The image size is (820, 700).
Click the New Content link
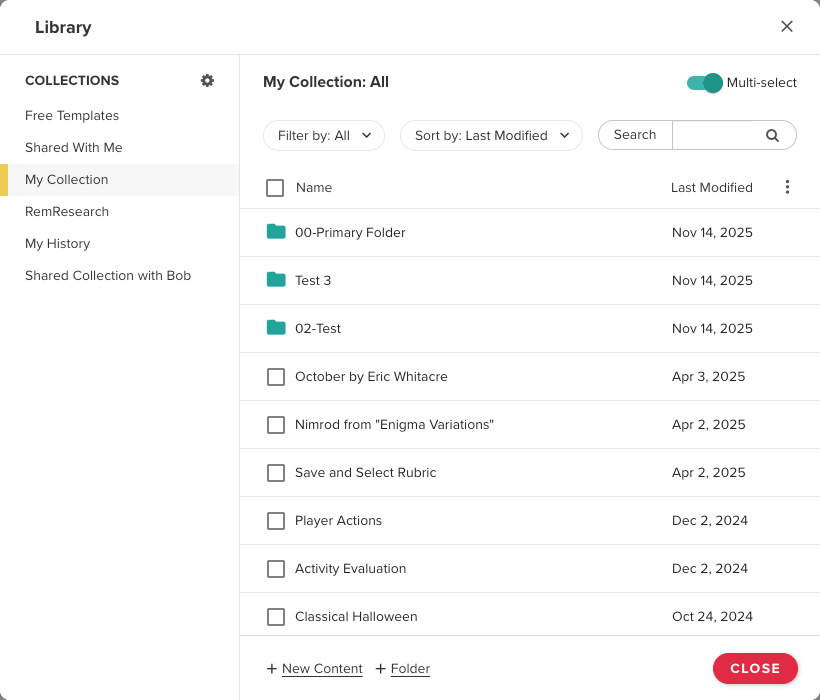(322, 669)
